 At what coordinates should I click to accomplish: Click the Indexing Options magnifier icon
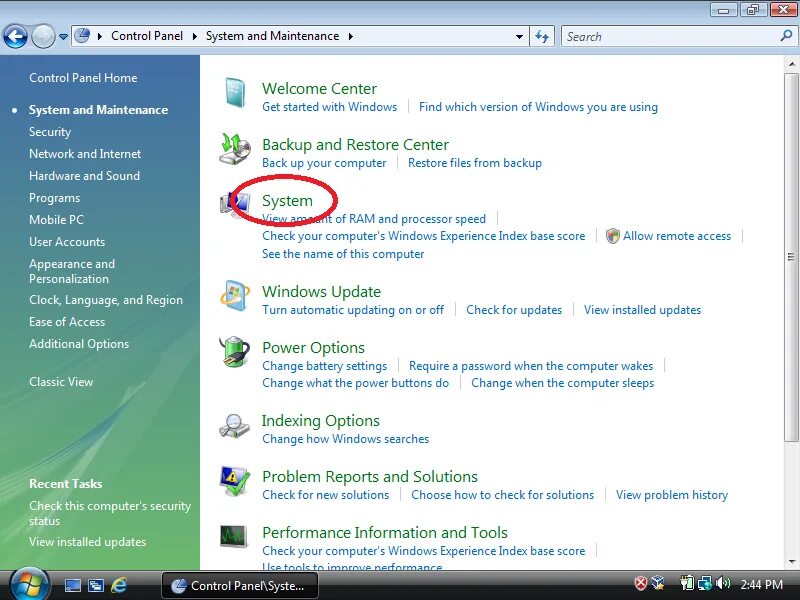coord(237,427)
